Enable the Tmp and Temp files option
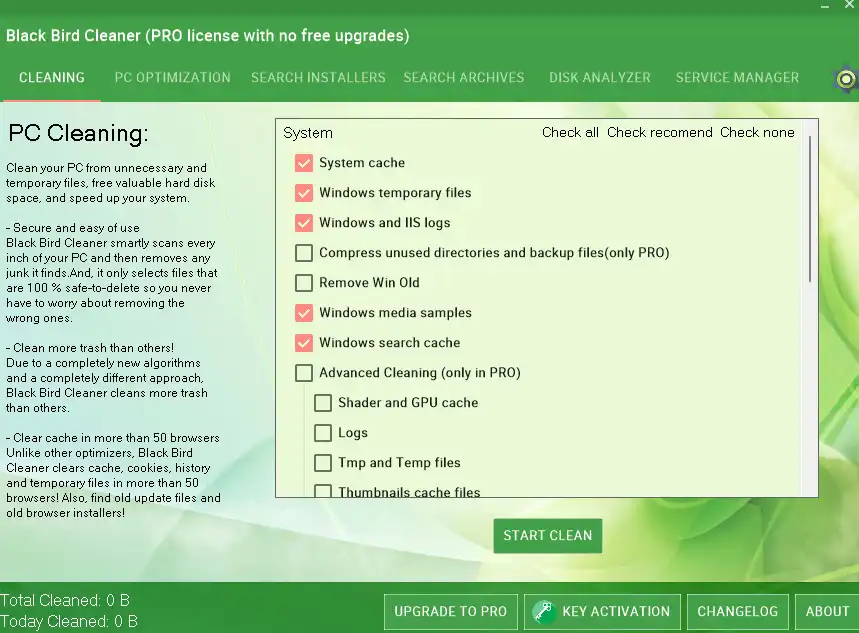This screenshot has width=859, height=633. pyautogui.click(x=323, y=463)
